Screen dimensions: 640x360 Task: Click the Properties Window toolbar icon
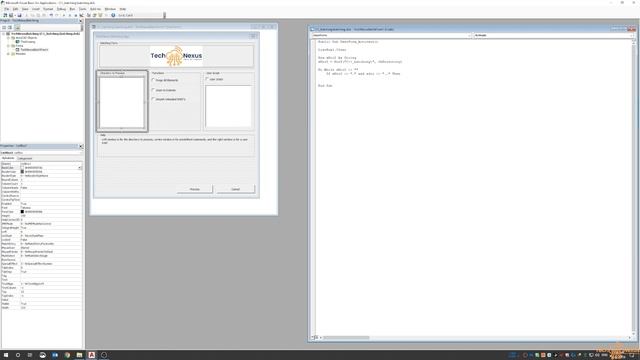[94, 15]
